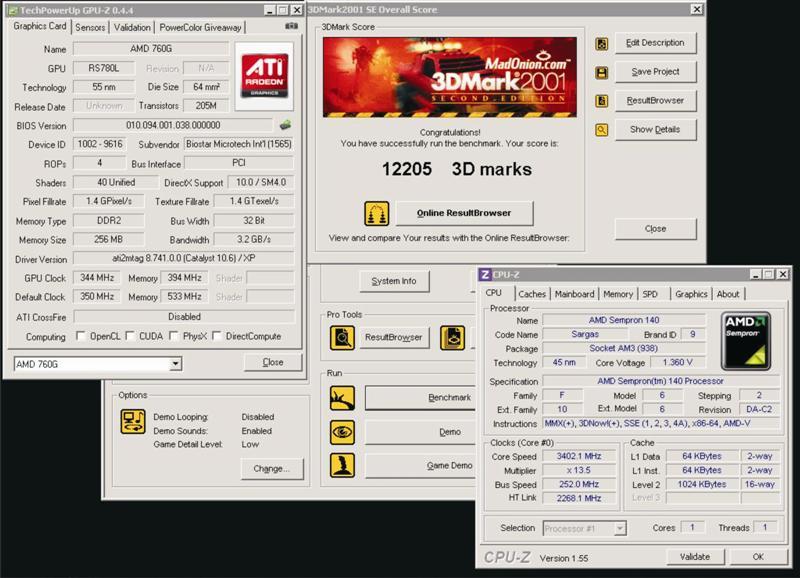Viewport: 800px width, 578px height.
Task: Click the second Pro Tools icon
Action: (453, 338)
